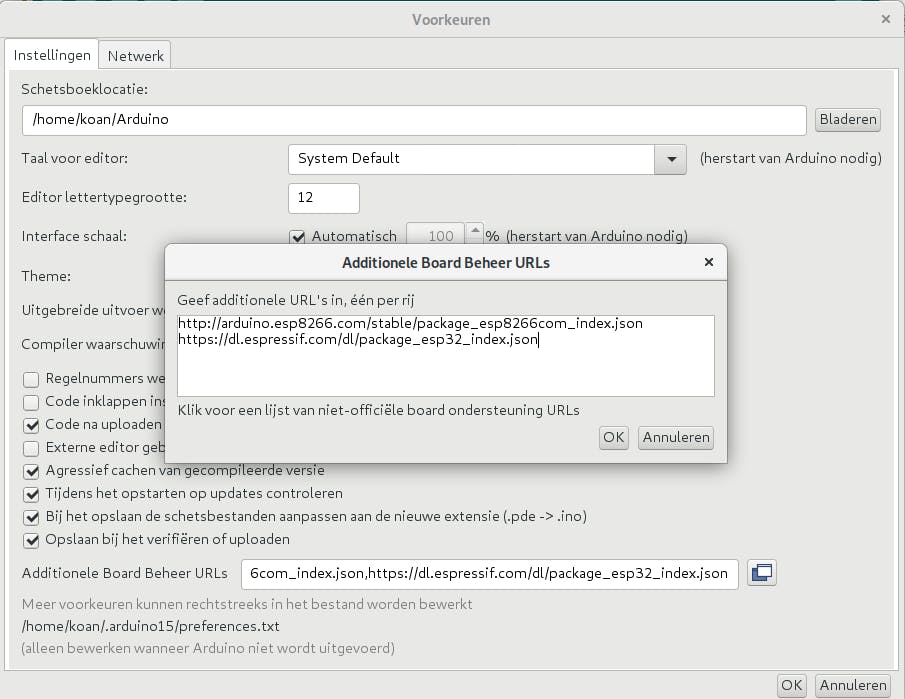Click the System Default language combo box

pos(471,159)
